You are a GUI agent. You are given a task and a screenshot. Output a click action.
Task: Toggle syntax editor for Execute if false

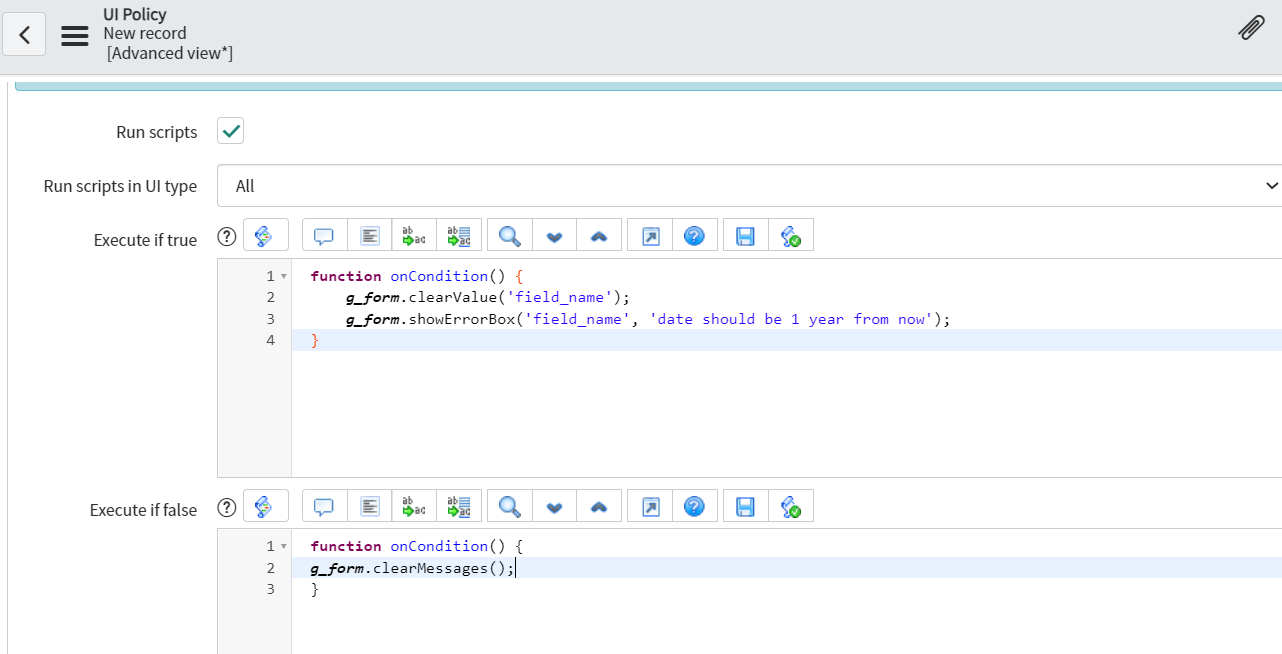[266, 506]
